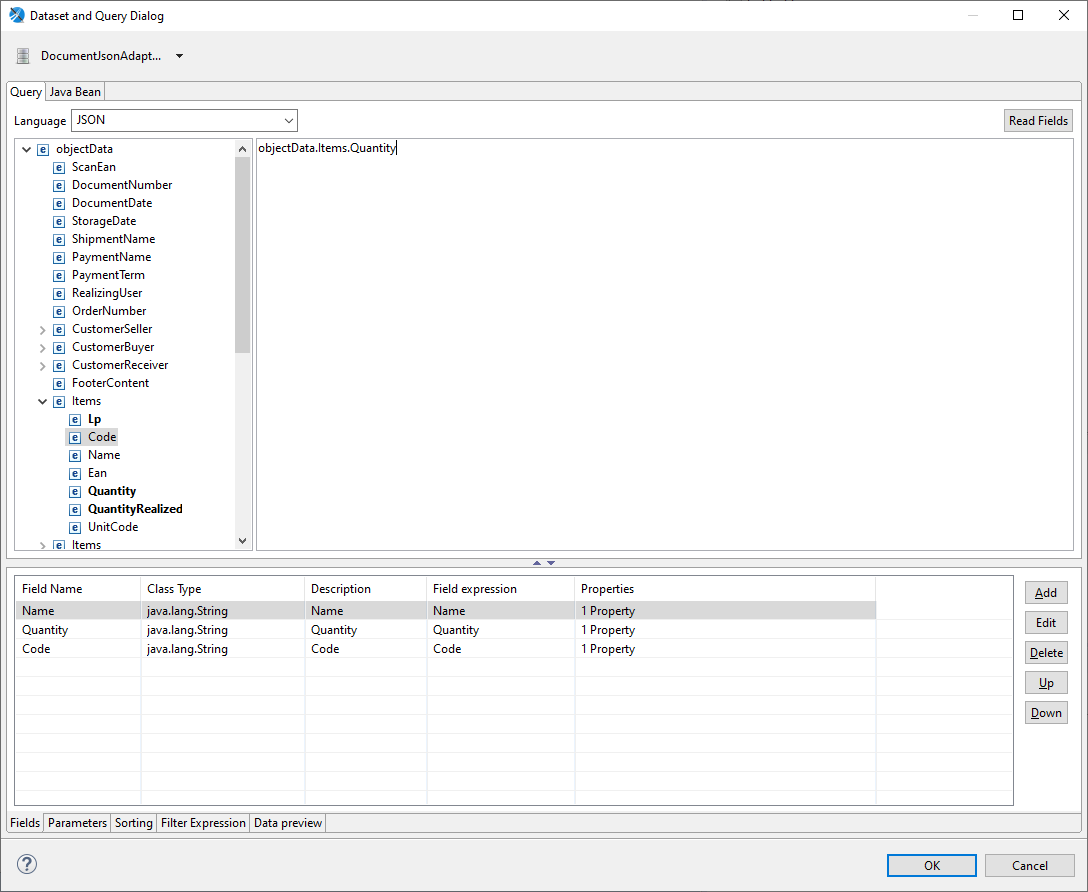Select the QuantityRealized tree item

(x=135, y=509)
